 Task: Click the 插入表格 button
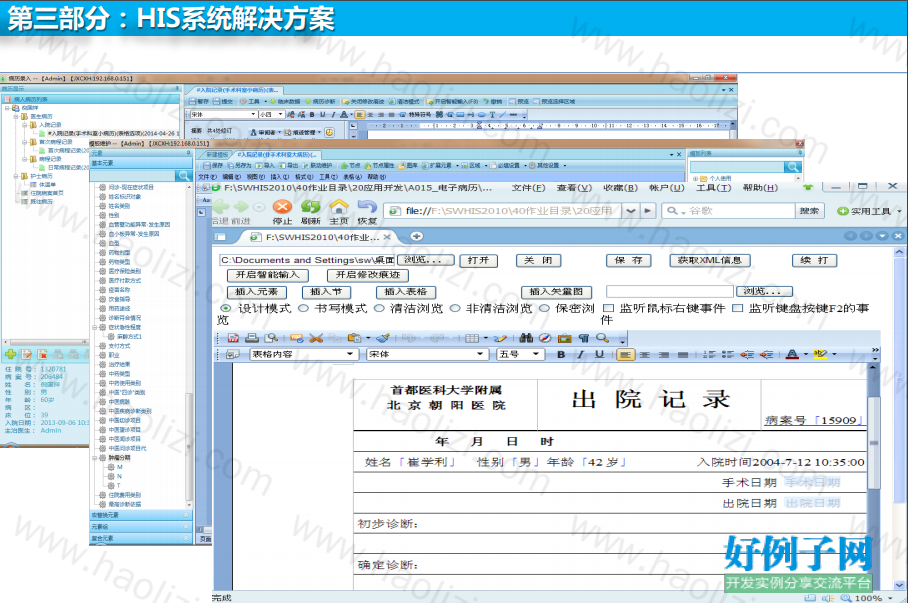click(x=405, y=292)
